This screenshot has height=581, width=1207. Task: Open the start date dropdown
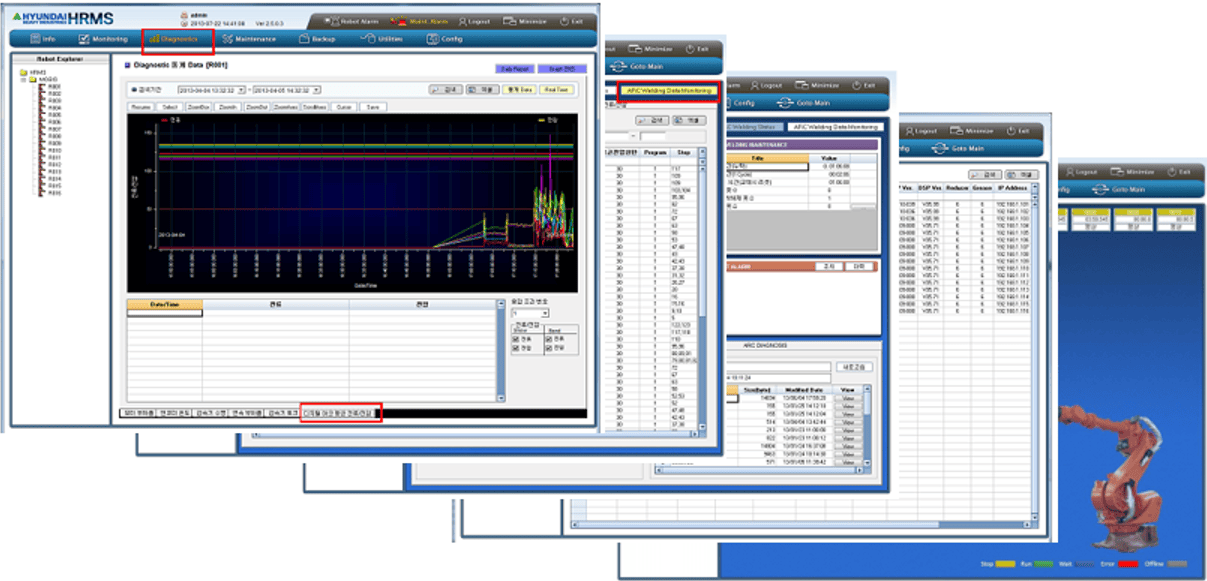point(241,90)
